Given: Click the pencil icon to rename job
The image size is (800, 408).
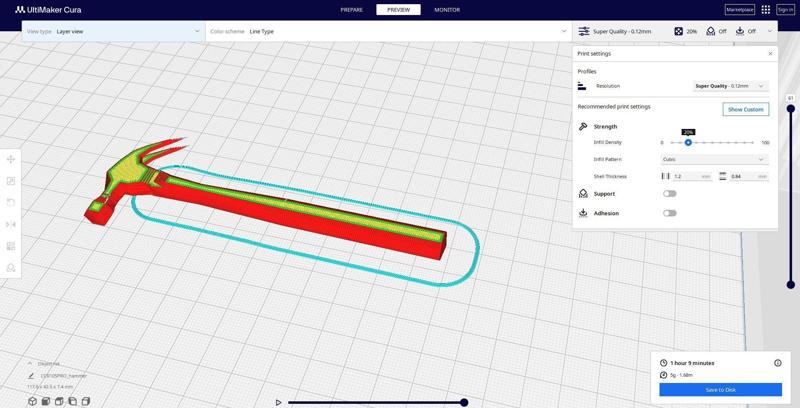Looking at the screenshot, I should tap(31, 376).
